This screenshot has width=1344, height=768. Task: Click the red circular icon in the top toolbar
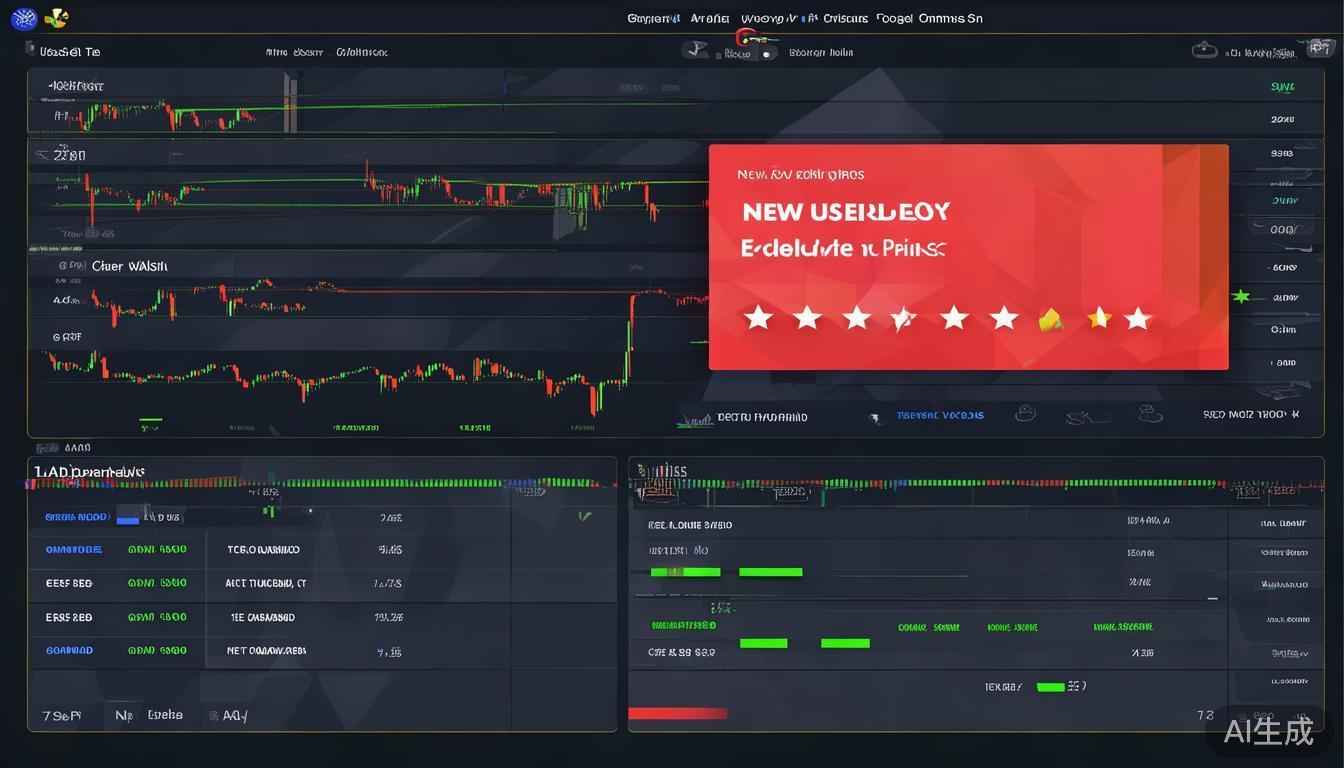(742, 39)
